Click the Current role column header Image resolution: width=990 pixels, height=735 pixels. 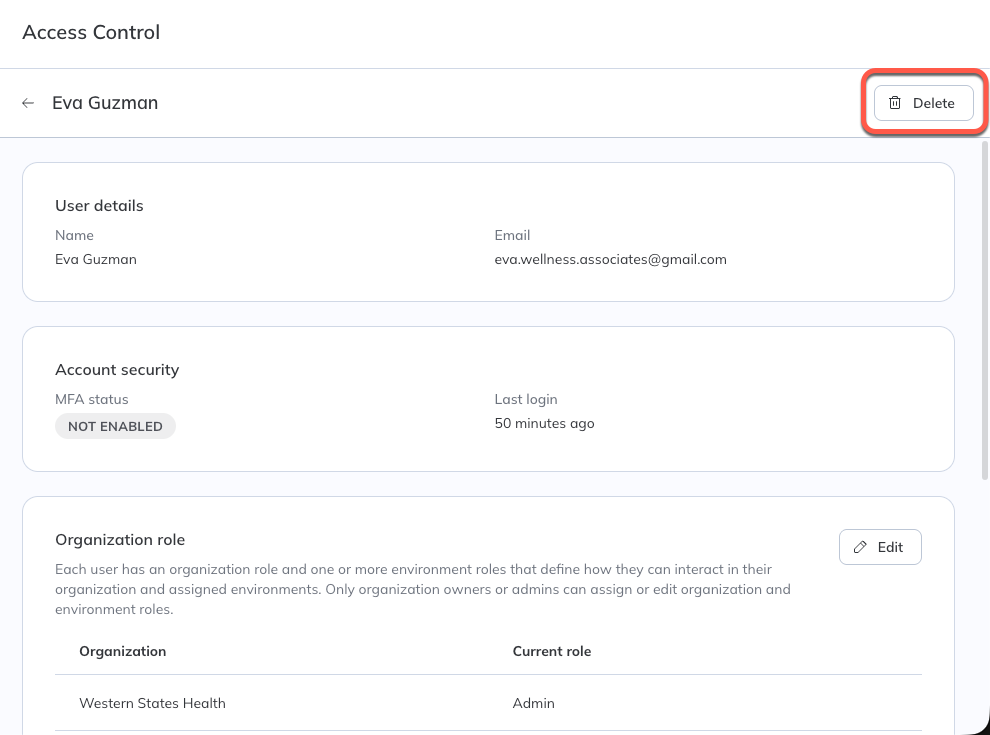[x=551, y=651]
